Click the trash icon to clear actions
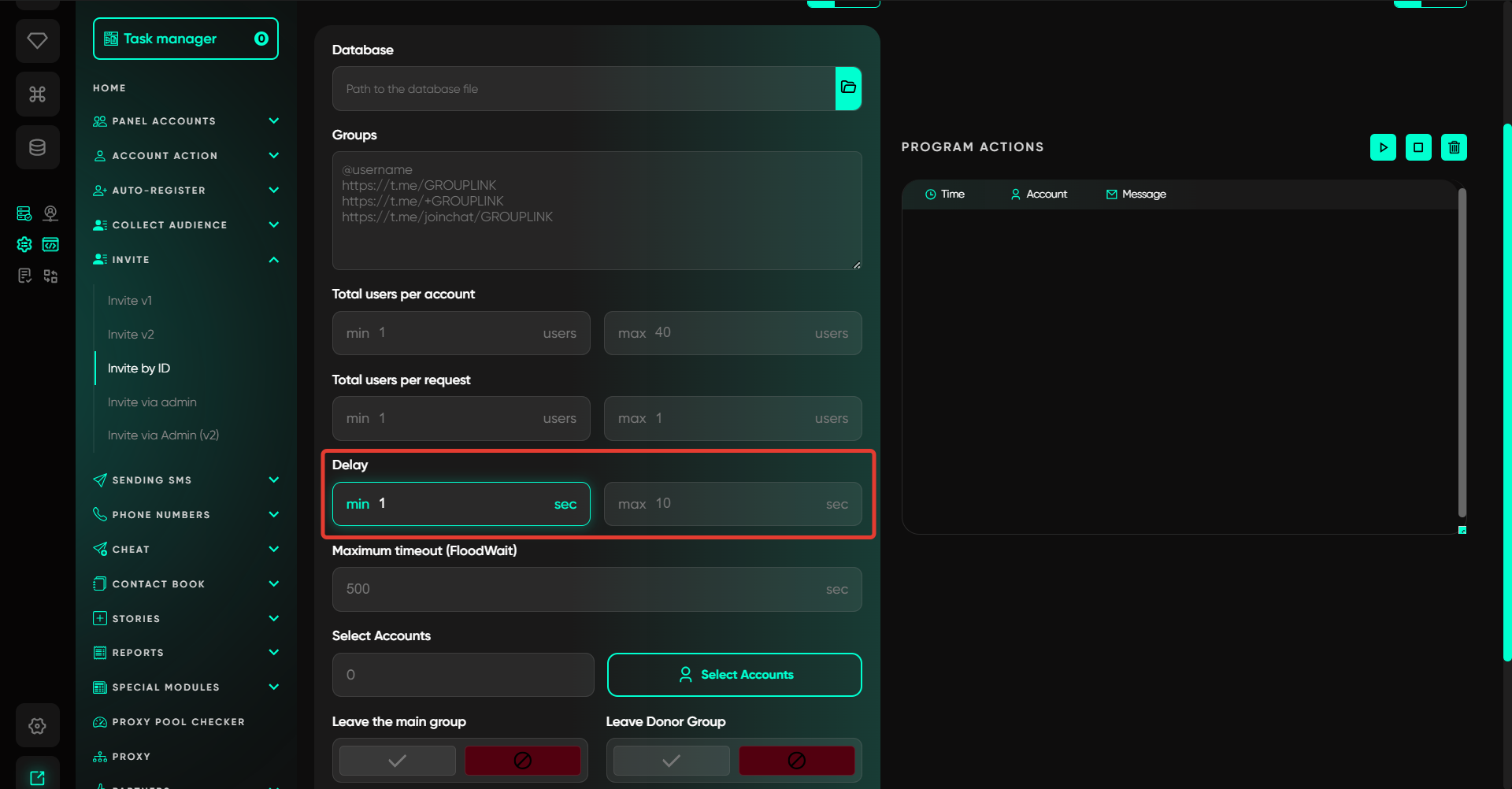The width and height of the screenshot is (1512, 789). 1454,147
